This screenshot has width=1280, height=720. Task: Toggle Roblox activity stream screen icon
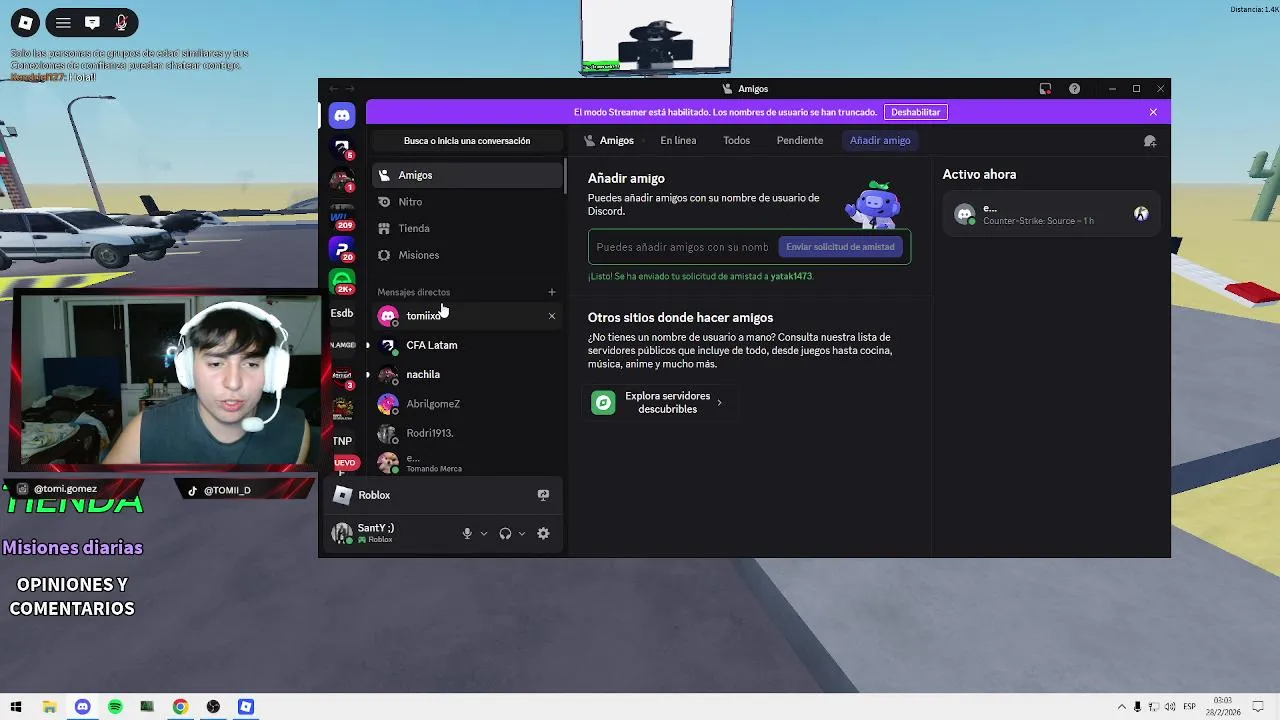543,495
